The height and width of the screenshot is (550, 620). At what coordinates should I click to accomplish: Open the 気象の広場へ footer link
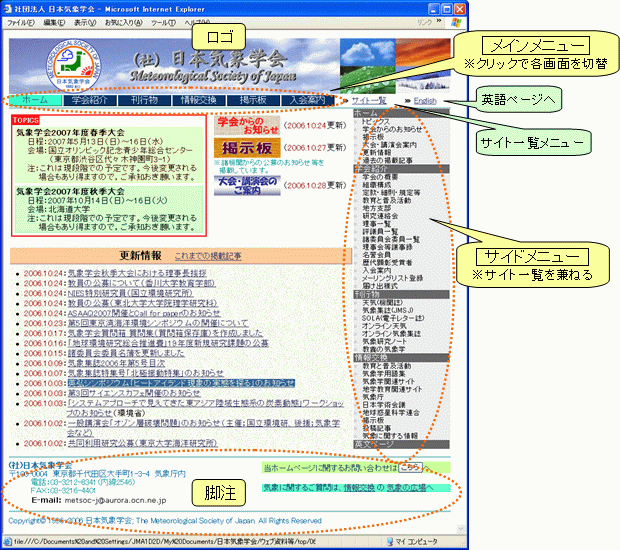coord(410,488)
